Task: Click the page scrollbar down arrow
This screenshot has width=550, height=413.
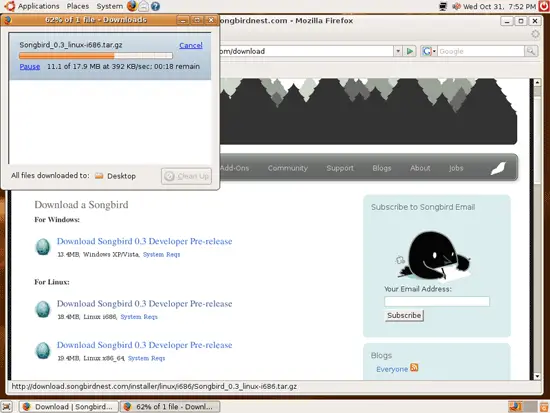Action: pos(537,376)
